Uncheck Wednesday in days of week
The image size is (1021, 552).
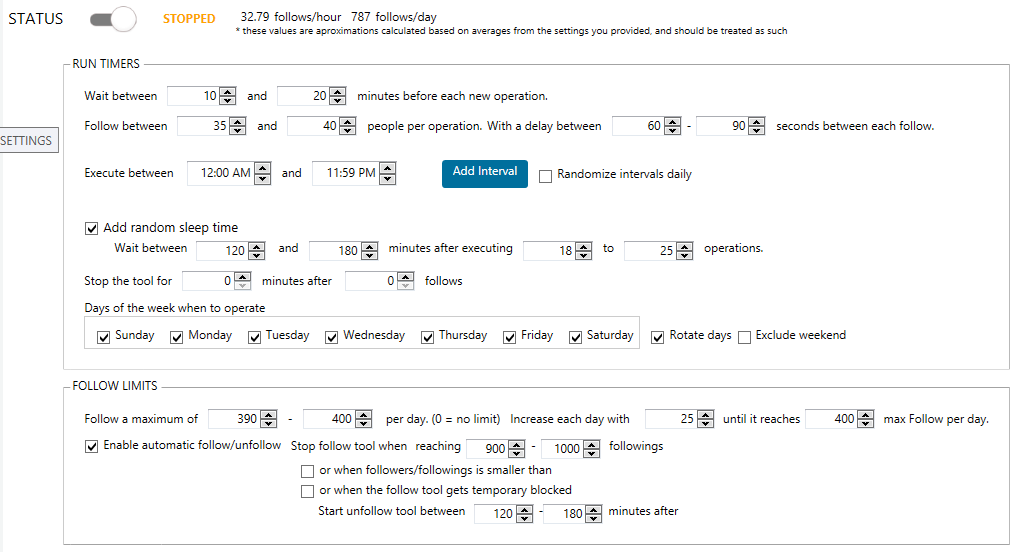click(331, 337)
